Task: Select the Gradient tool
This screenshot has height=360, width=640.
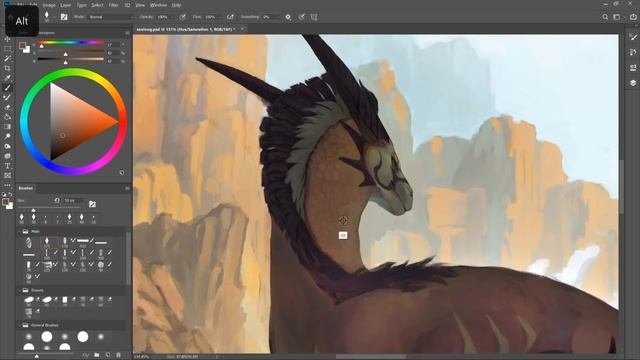Action: point(7,127)
